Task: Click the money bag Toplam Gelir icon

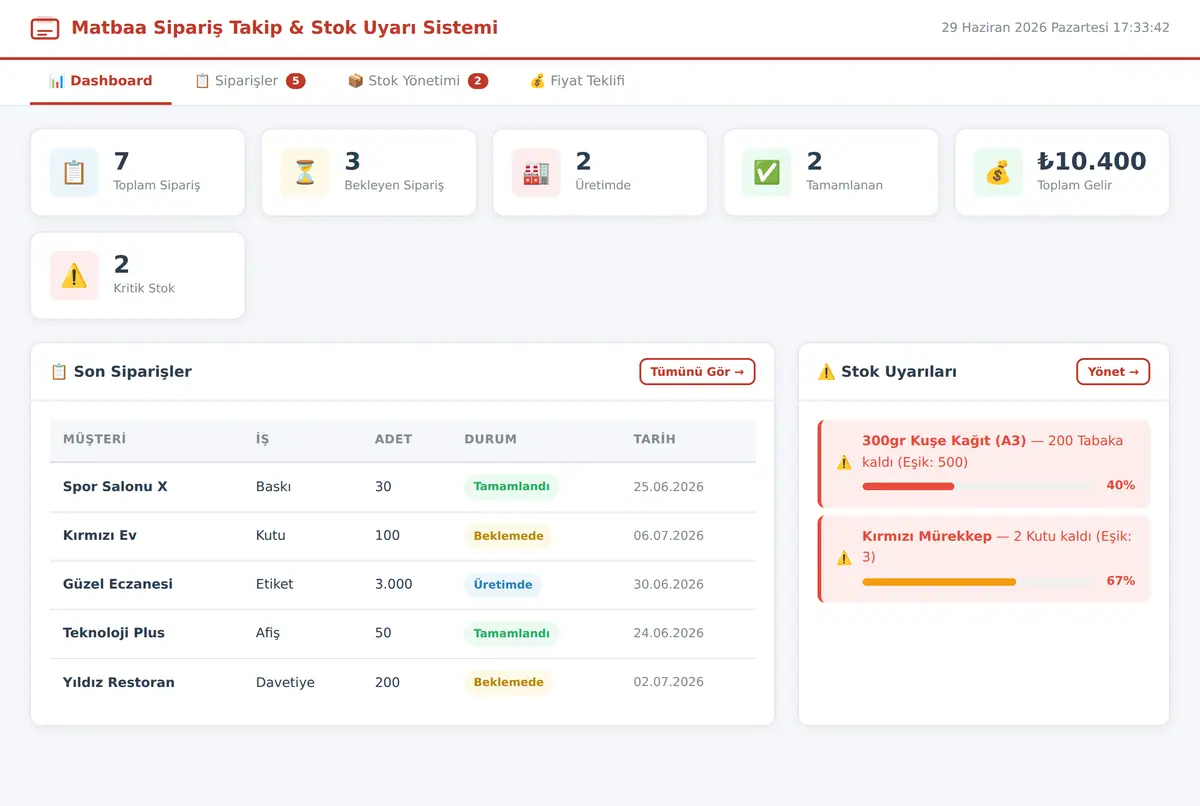Action: point(998,172)
